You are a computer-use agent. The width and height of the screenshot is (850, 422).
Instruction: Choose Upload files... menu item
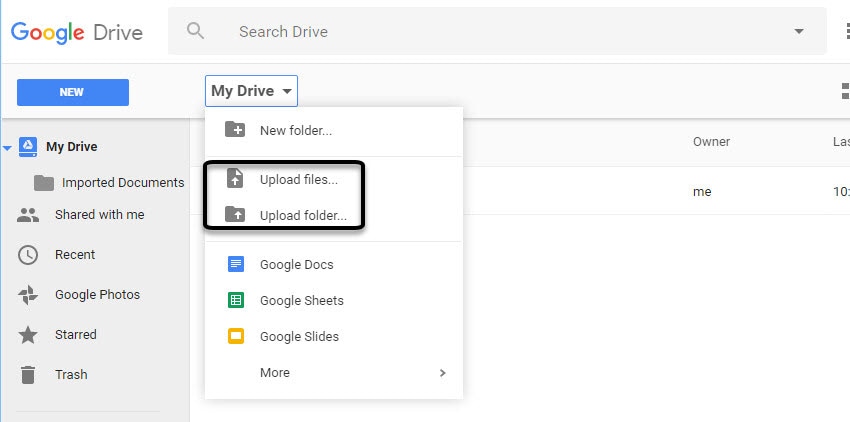point(299,180)
